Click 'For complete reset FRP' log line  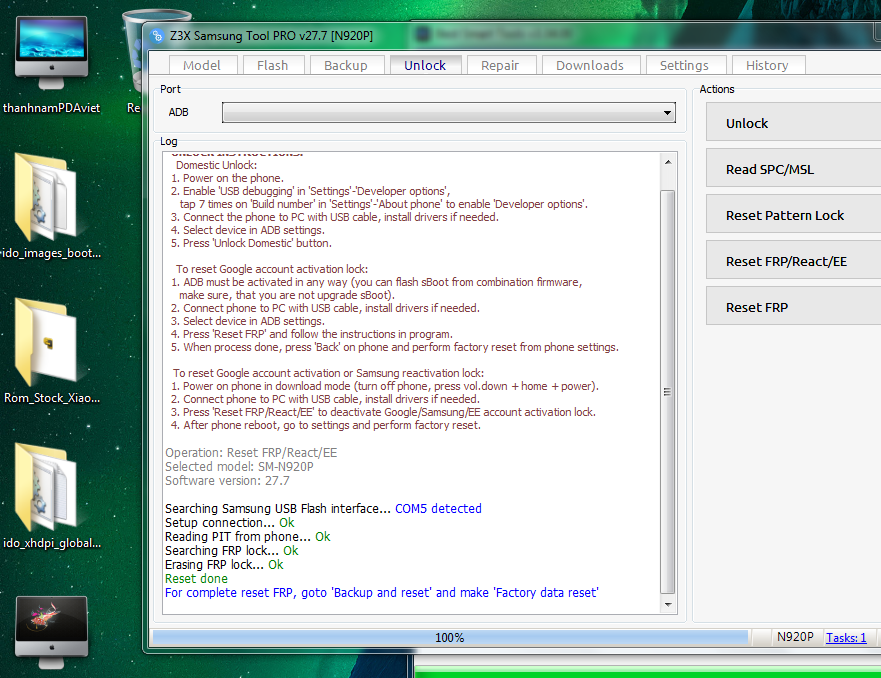[x=382, y=593]
